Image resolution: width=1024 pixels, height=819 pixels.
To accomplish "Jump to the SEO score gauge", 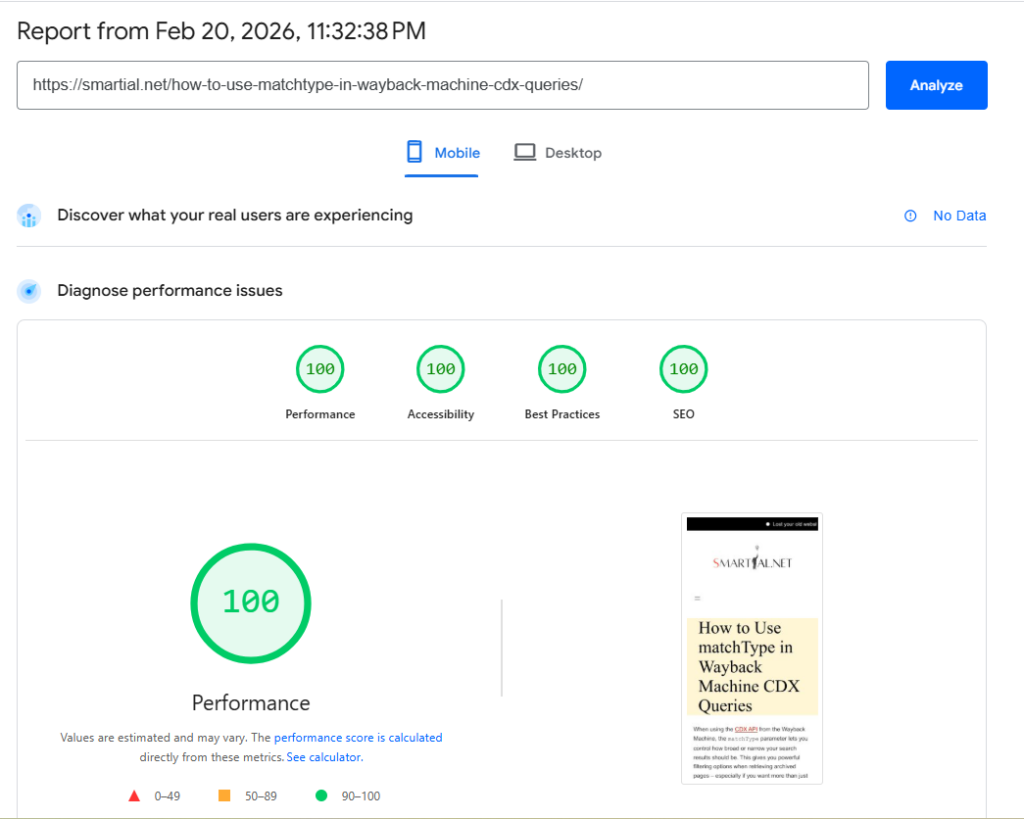I will tap(684, 369).
